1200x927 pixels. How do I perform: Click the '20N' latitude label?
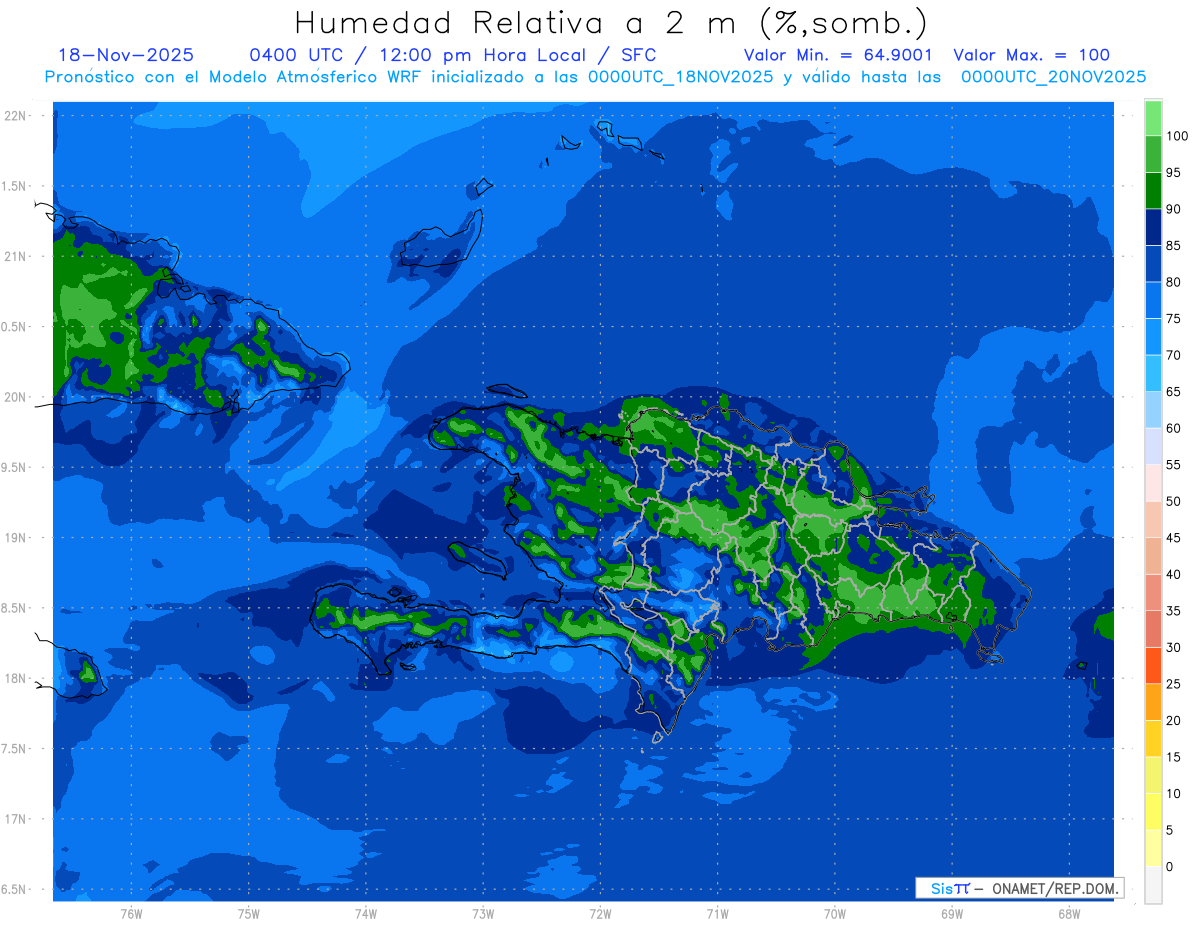coord(16,397)
